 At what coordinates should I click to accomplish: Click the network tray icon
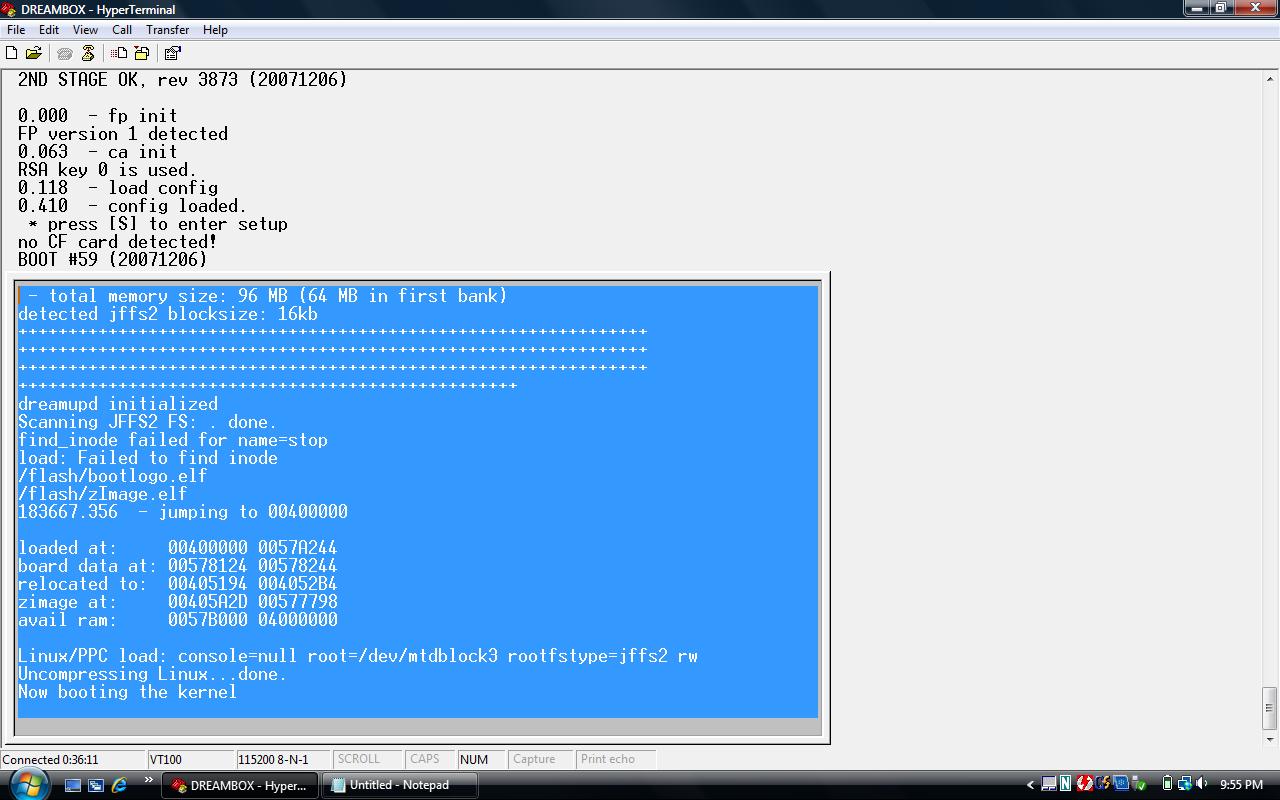[x=1184, y=784]
